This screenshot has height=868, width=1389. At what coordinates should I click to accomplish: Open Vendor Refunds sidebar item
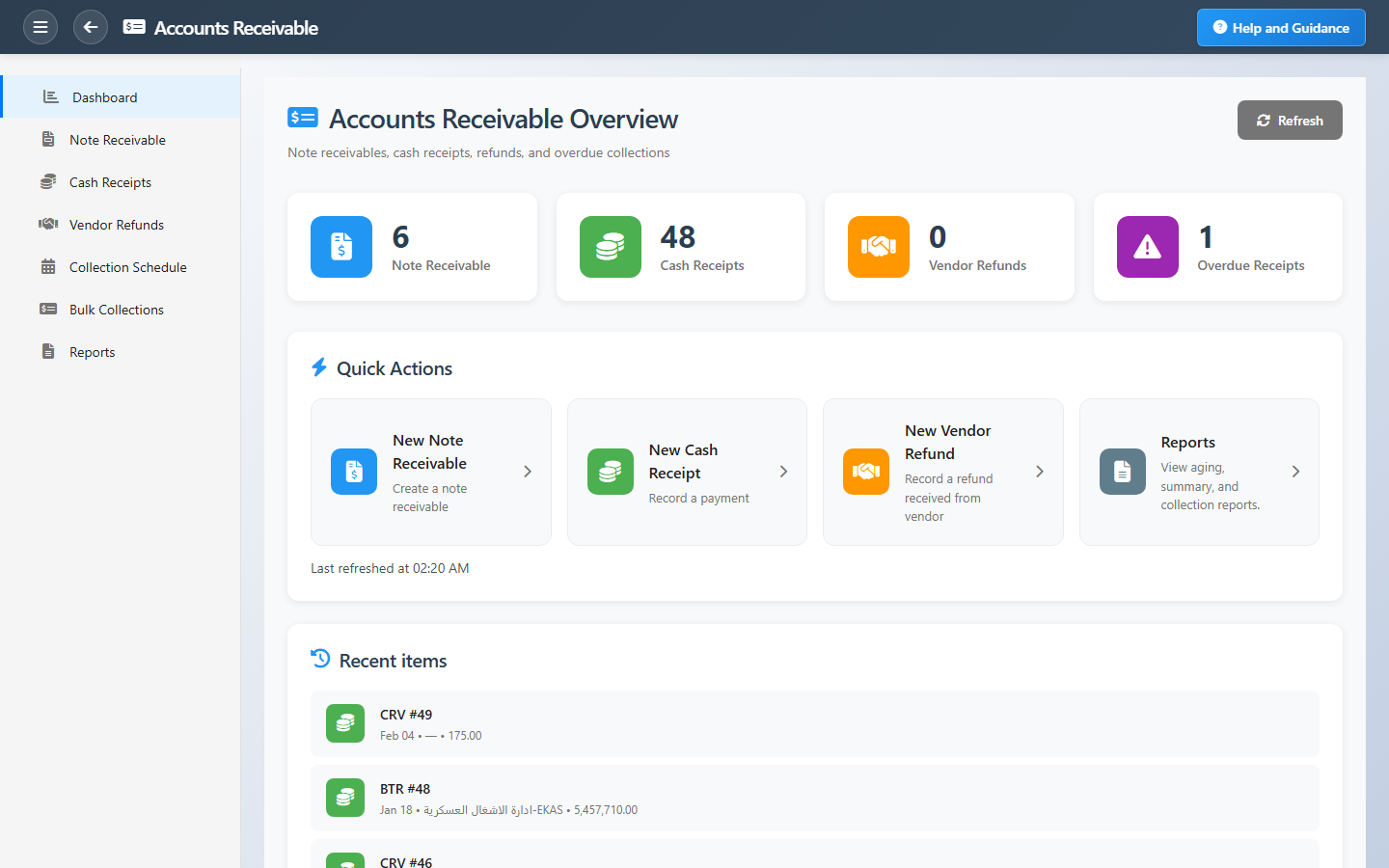tap(117, 225)
